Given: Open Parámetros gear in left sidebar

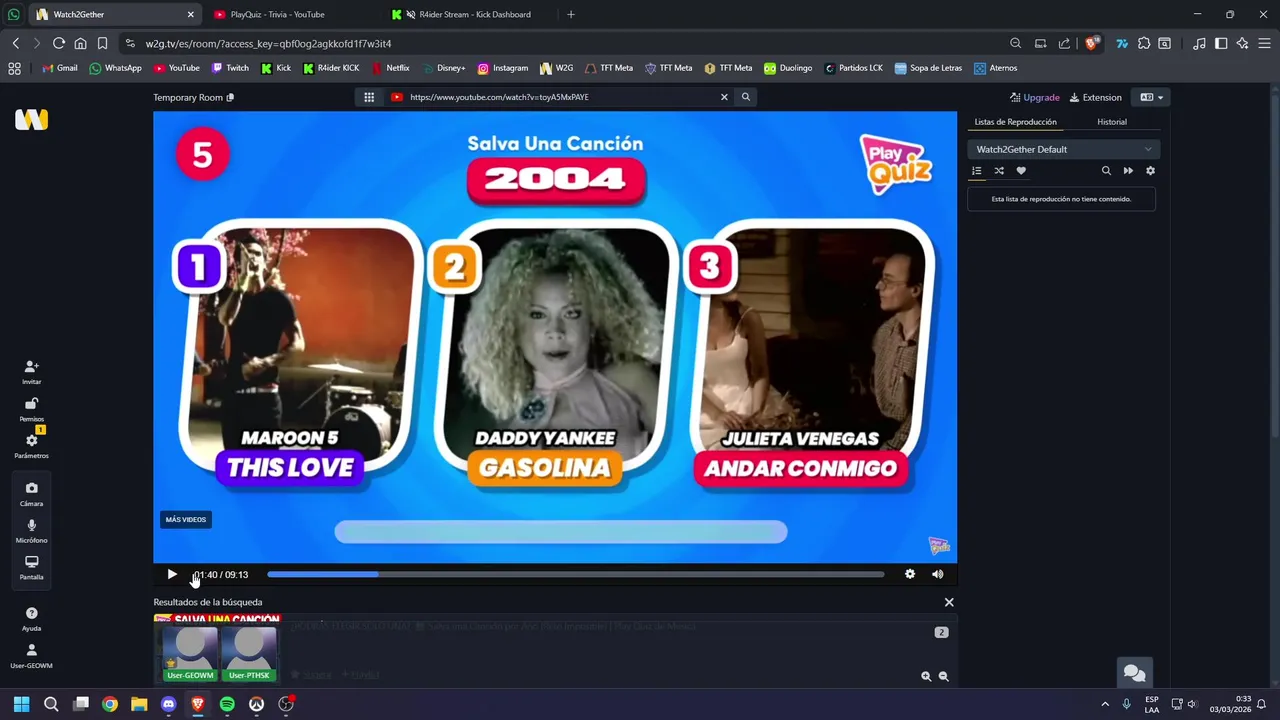Looking at the screenshot, I should [x=31, y=445].
